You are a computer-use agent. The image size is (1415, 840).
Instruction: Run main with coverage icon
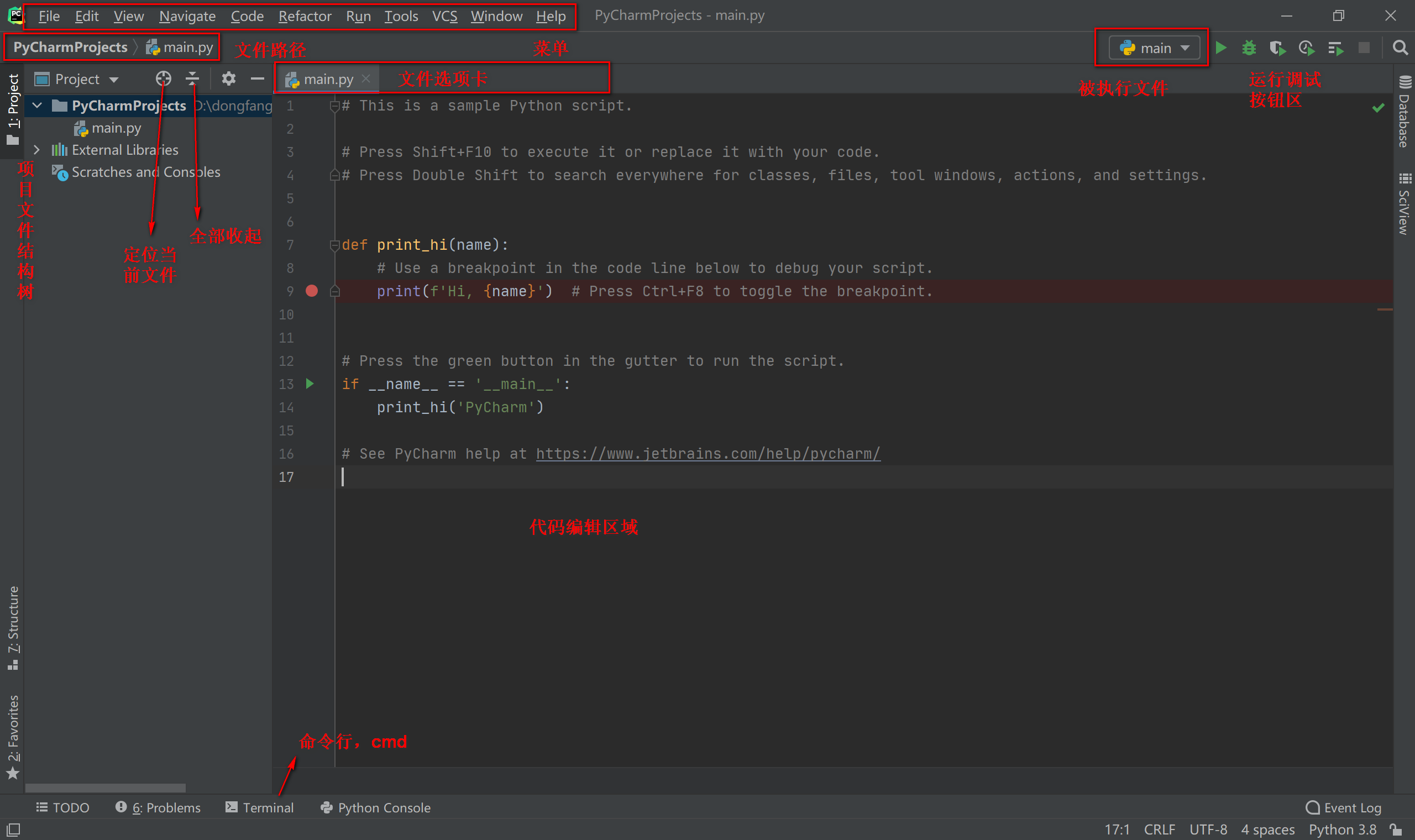pyautogui.click(x=1277, y=48)
